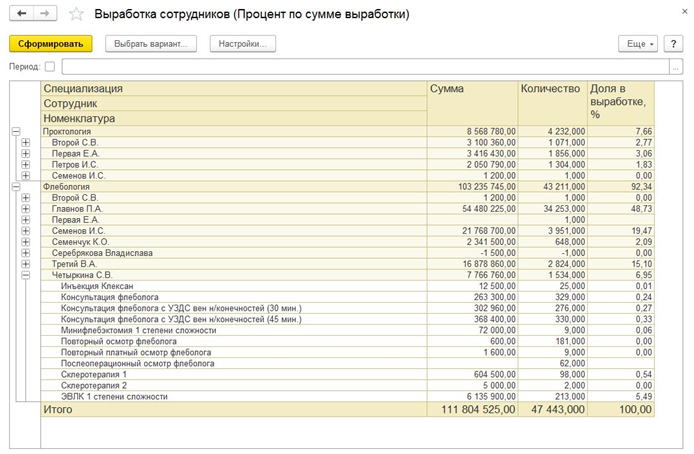This screenshot has height=454, width=694.
Task: Add report to favorites with star icon
Action: (x=75, y=16)
